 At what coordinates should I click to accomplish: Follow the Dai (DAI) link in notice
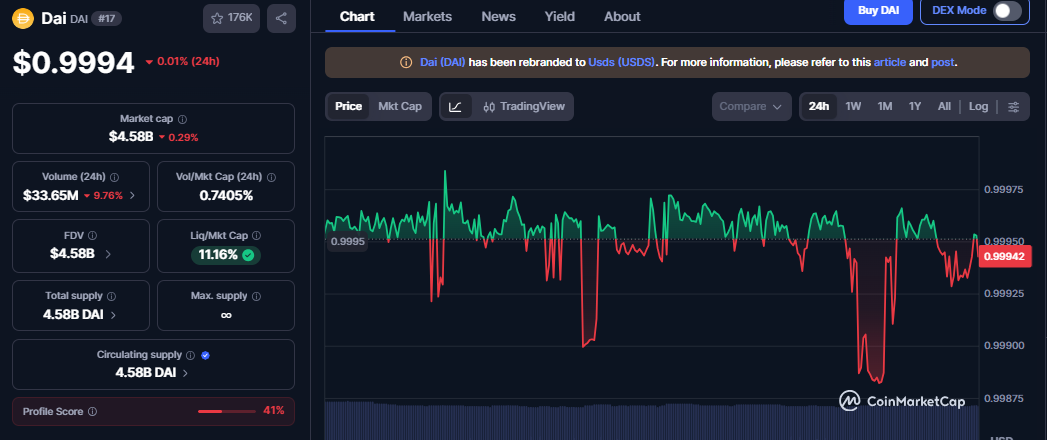(443, 62)
